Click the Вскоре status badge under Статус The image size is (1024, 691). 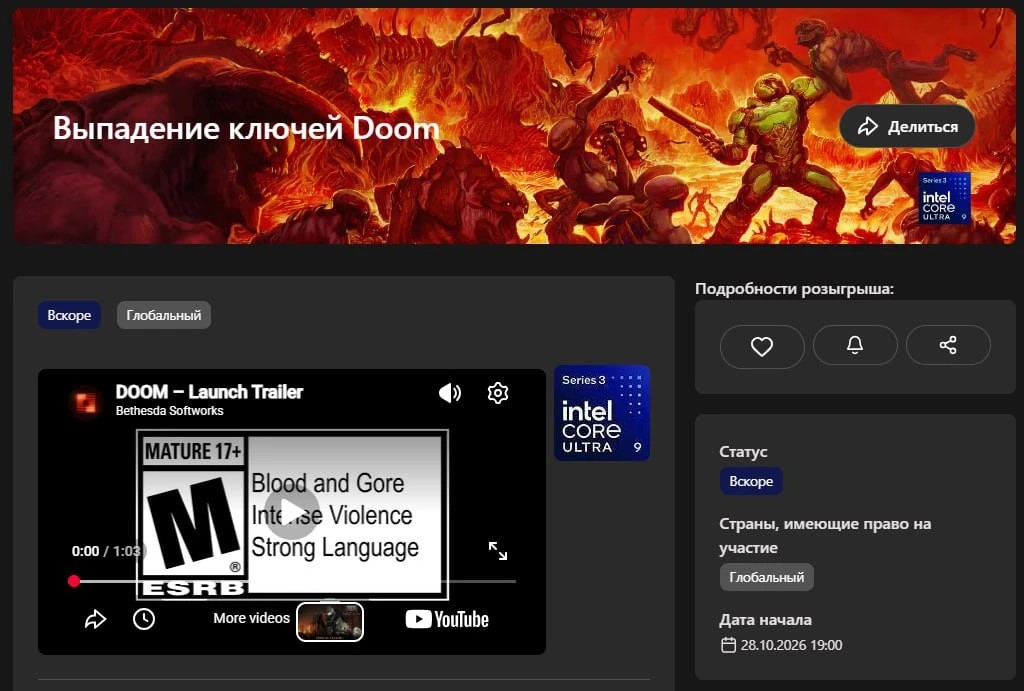[751, 481]
